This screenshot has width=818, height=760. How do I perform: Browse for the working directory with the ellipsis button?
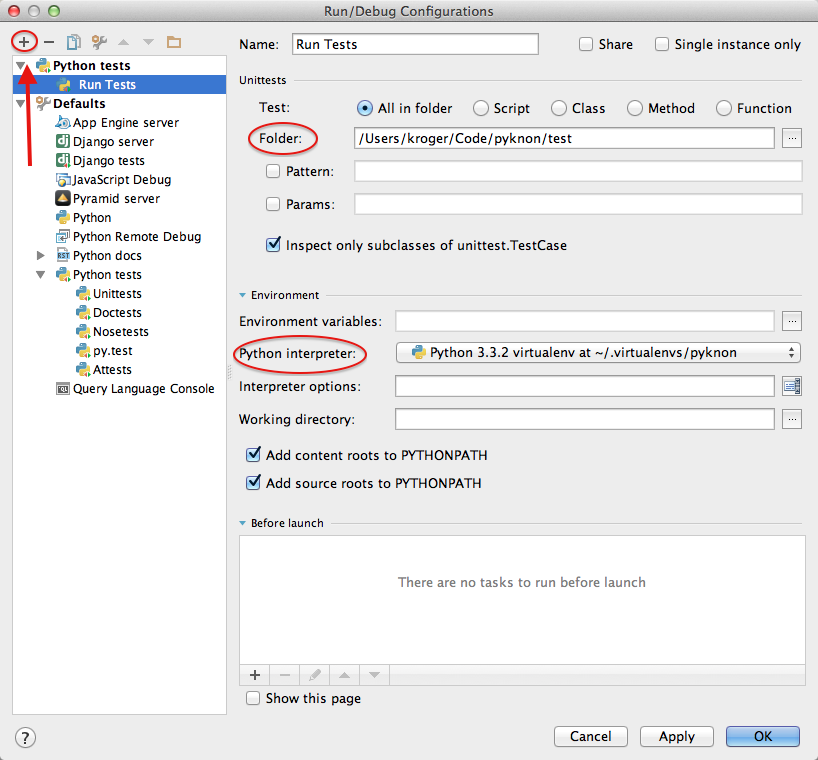point(791,419)
